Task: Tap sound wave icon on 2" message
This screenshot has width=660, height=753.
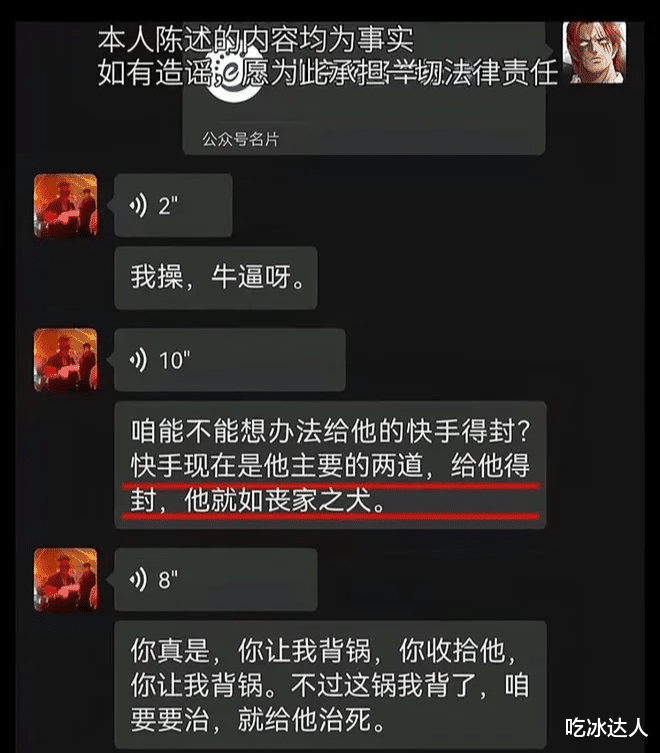Action: [138, 206]
